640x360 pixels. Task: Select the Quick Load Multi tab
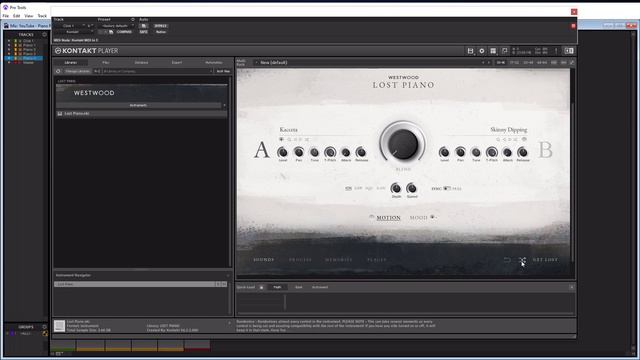(277, 287)
